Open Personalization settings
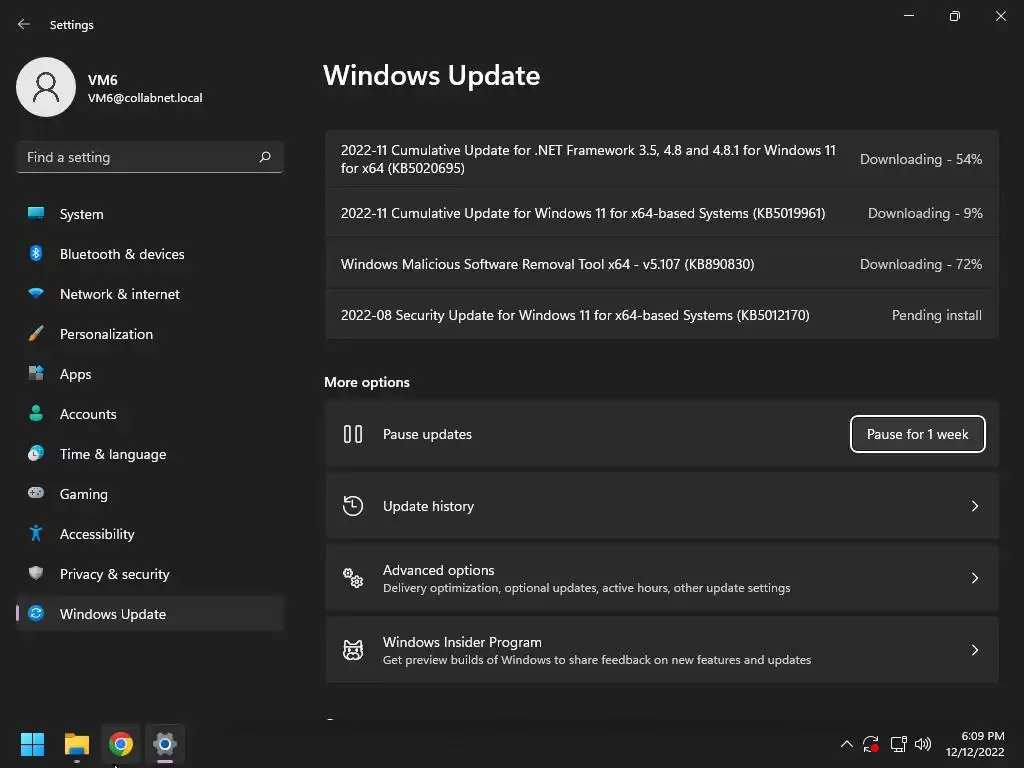The width and height of the screenshot is (1024, 768). (150, 334)
